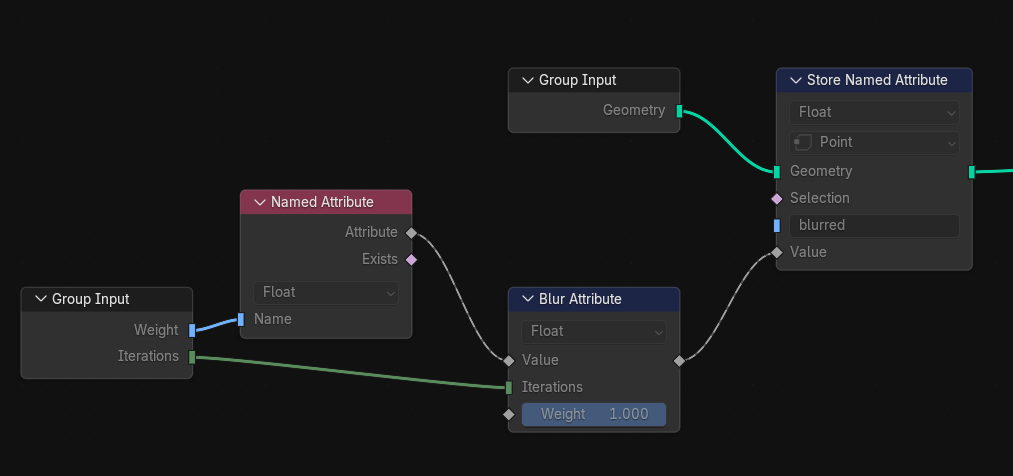Open the Float dropdown in Store Named Attribute
The height and width of the screenshot is (476, 1013).
click(x=874, y=112)
